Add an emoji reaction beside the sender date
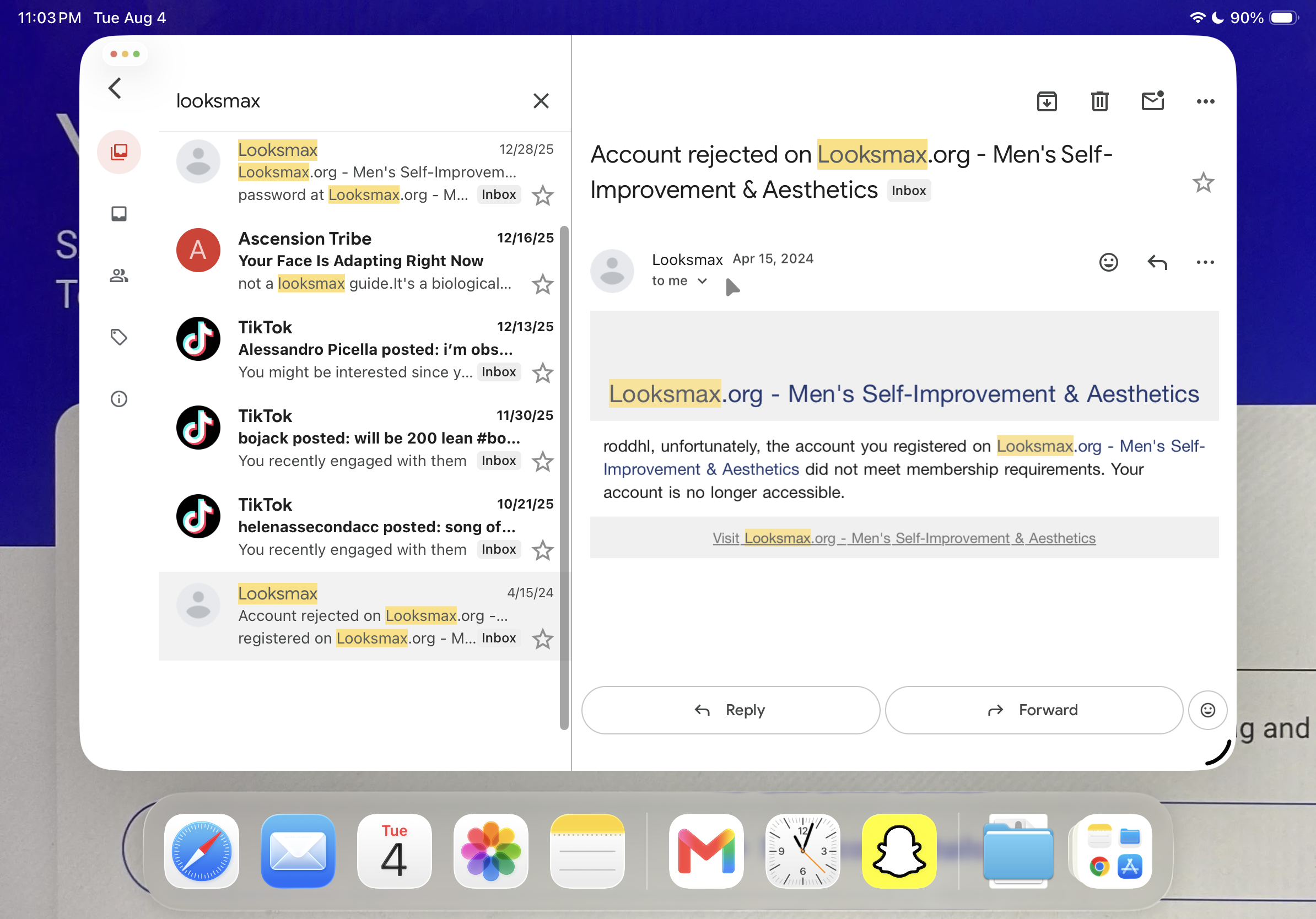1316x919 pixels. tap(1108, 262)
